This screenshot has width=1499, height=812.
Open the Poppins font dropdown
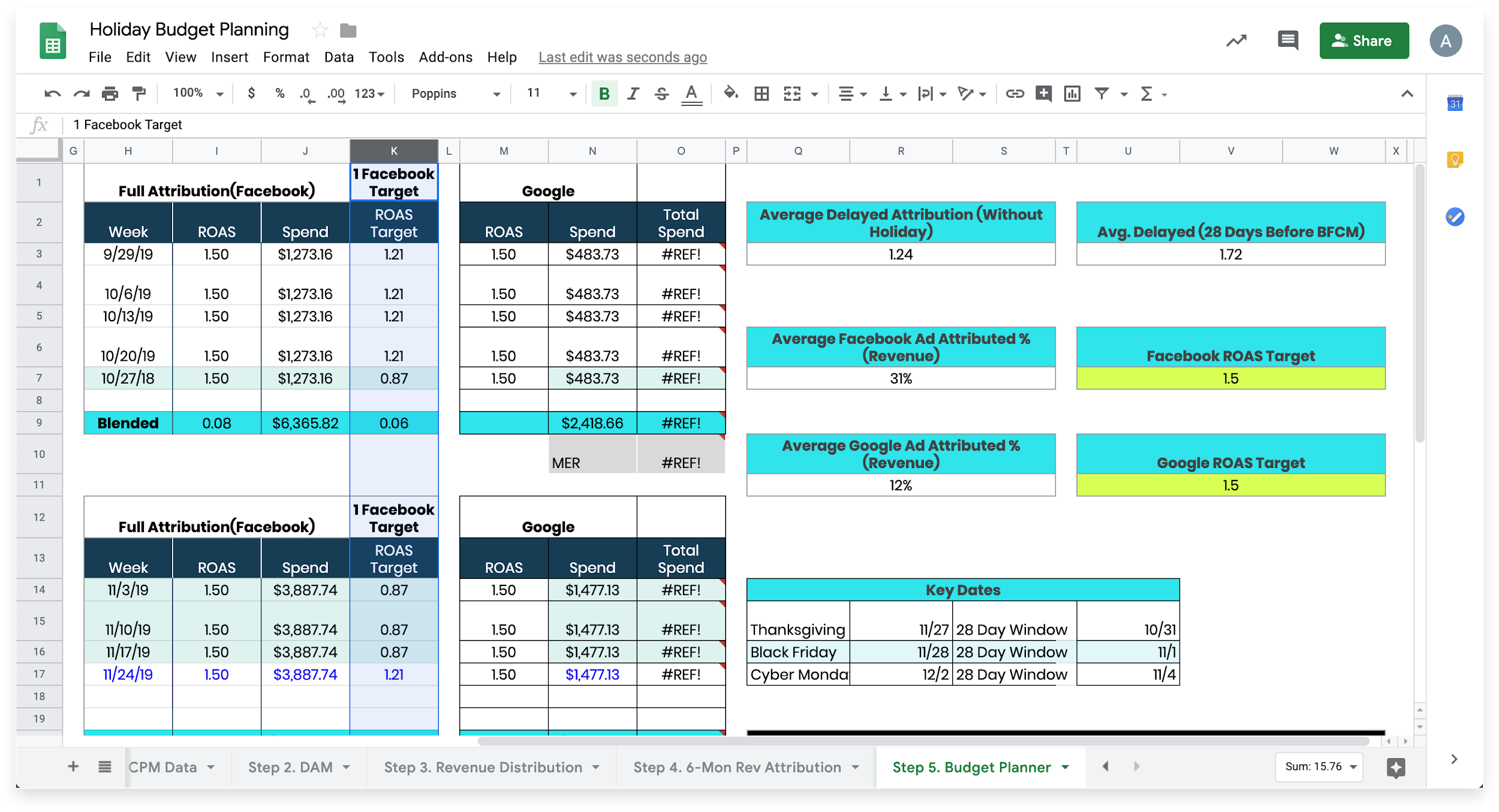(456, 93)
